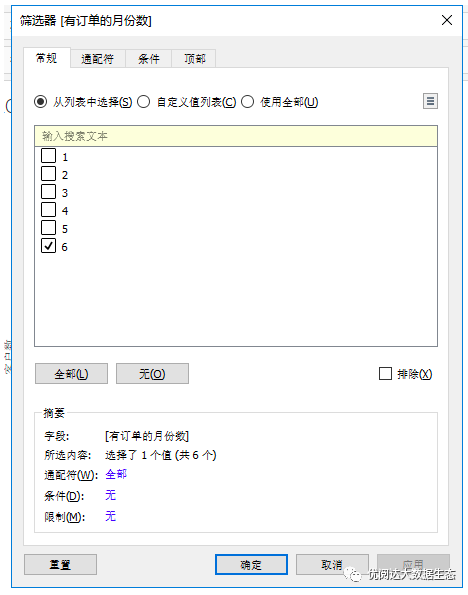This screenshot has height=595, width=468.
Task: Click the 全部 select-all button
Action: pyautogui.click(x=71, y=374)
